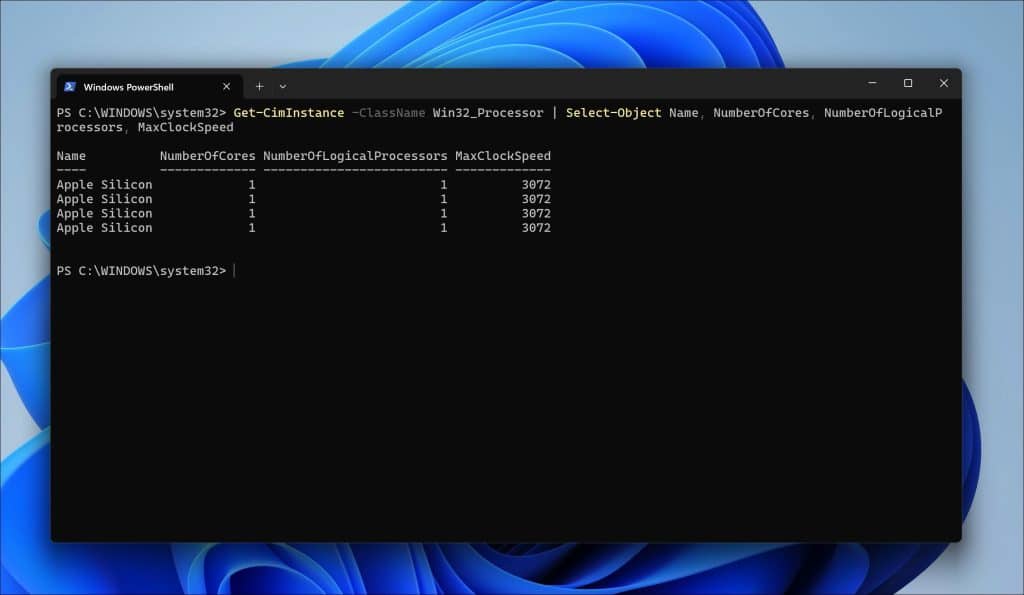
Task: Click the MaxClockSpeed column header
Action: [503, 156]
